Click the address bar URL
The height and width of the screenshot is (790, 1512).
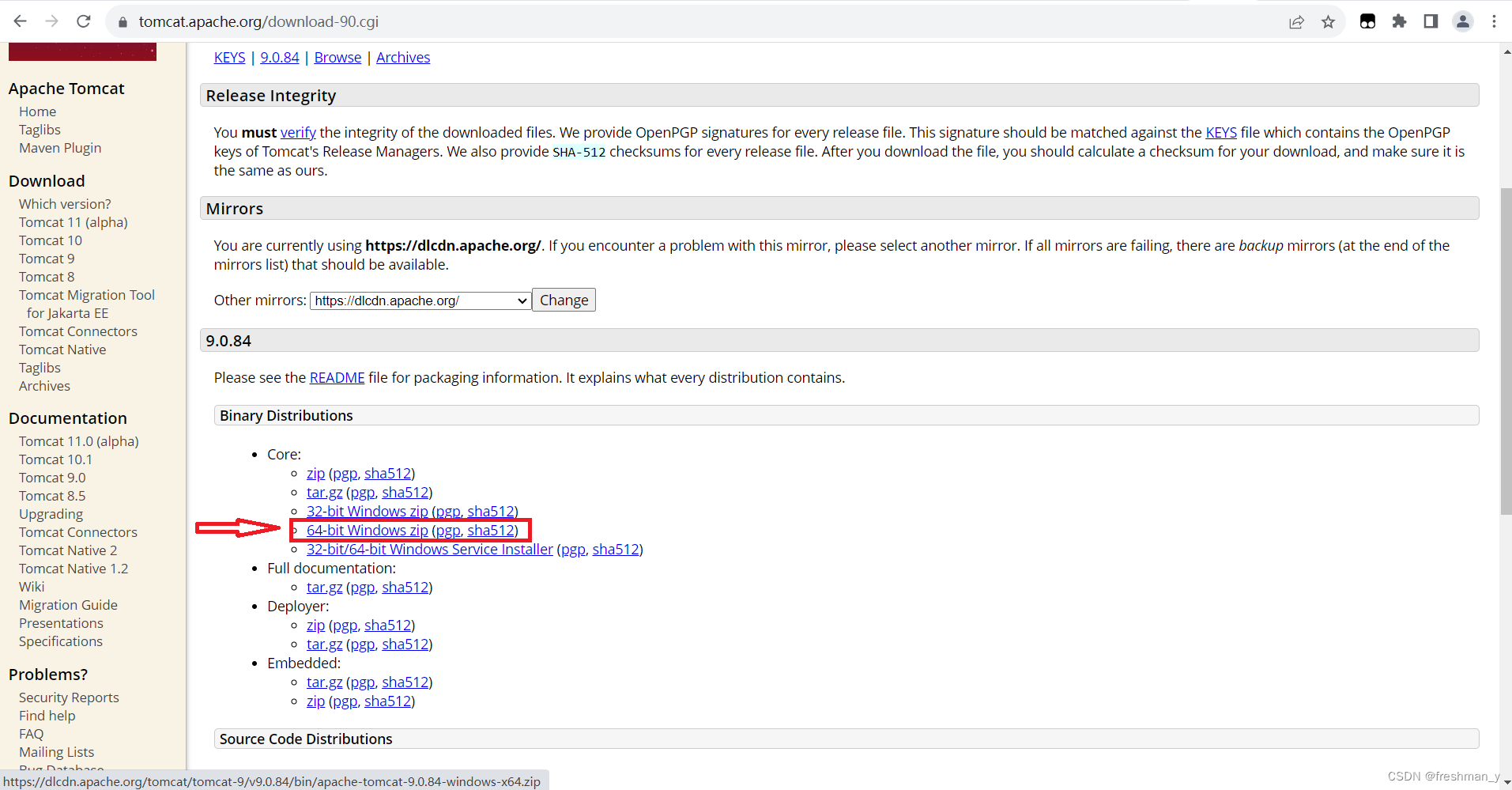click(x=258, y=21)
